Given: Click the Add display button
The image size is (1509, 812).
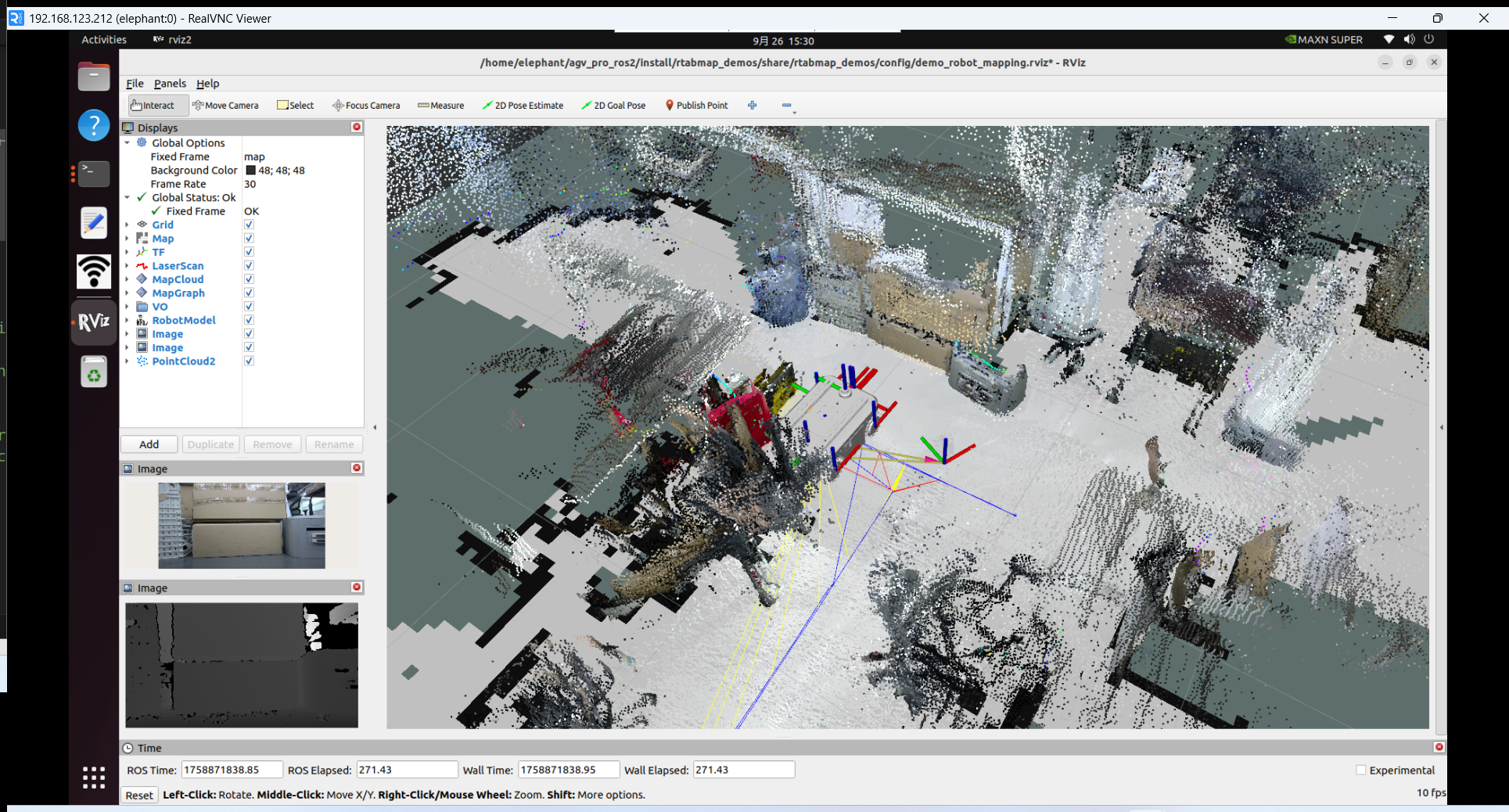Looking at the screenshot, I should click(x=149, y=444).
